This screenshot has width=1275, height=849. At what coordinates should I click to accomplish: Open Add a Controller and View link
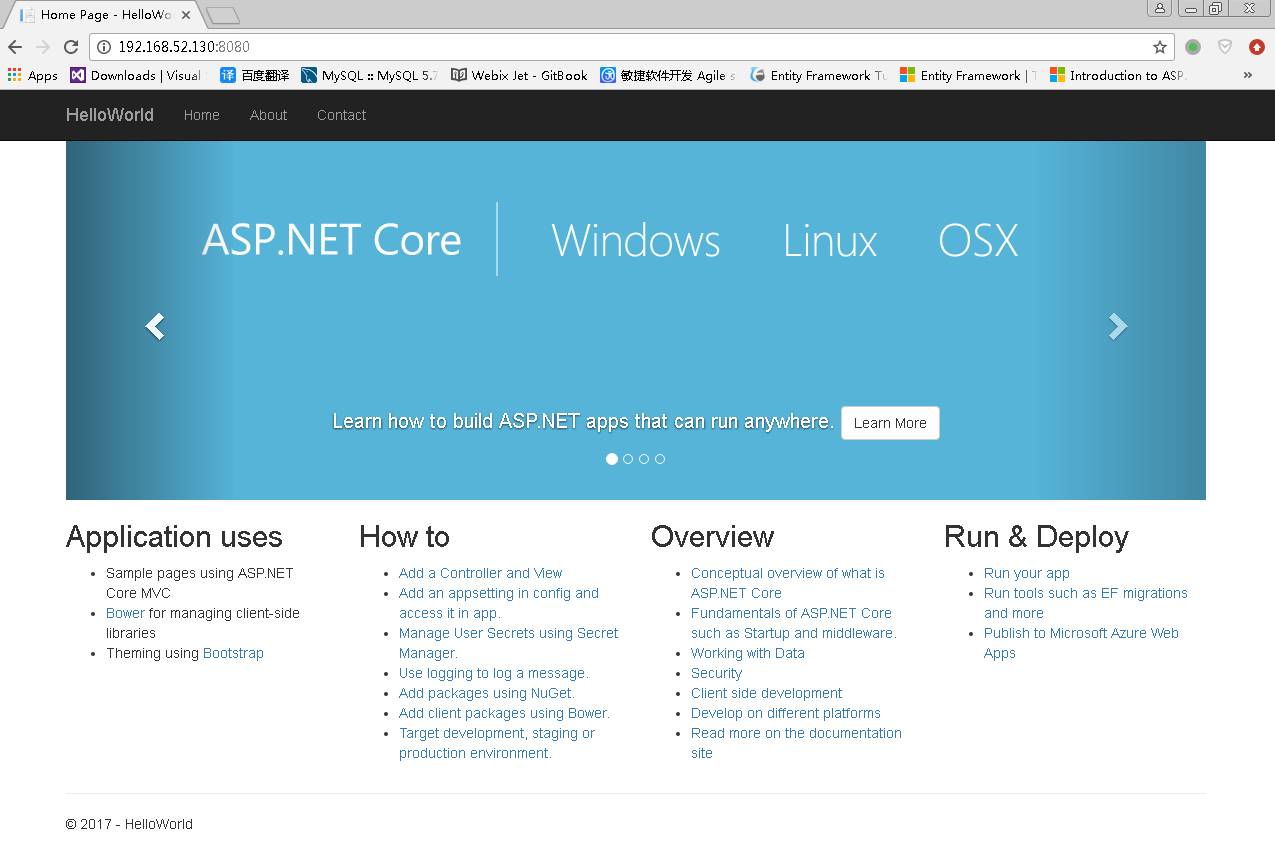click(480, 573)
